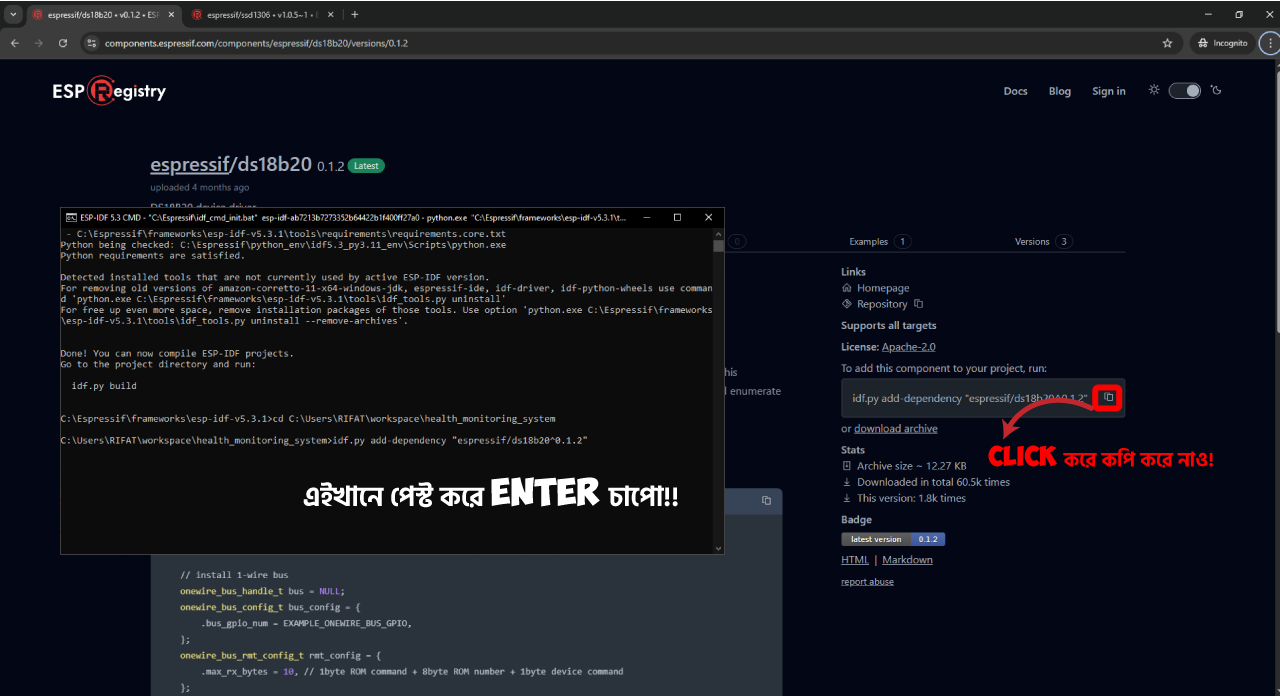Image resolution: width=1280 pixels, height=696 pixels.
Task: Open a new browser tab
Action: 354,14
